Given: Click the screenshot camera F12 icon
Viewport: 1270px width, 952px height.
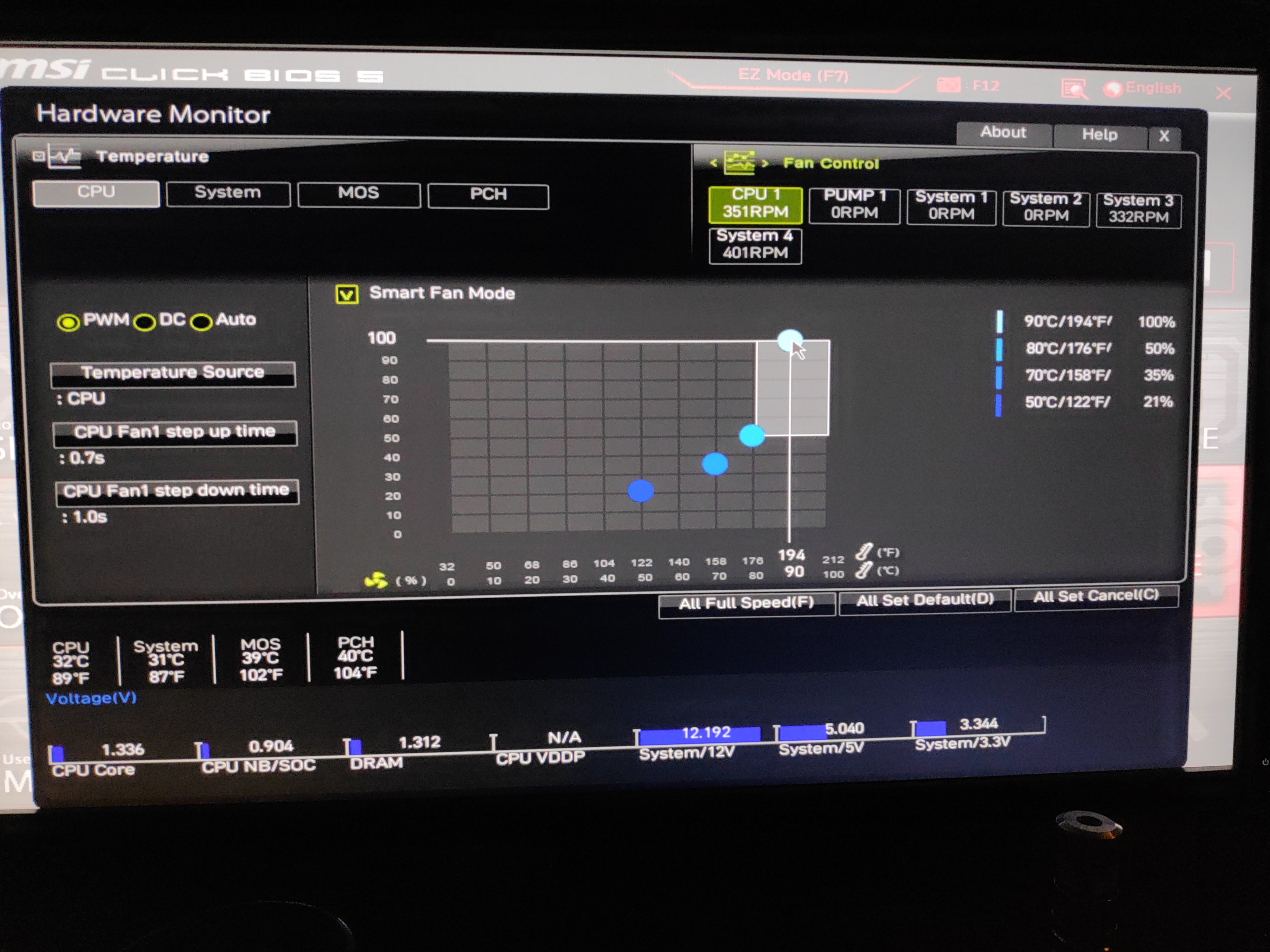Looking at the screenshot, I should point(949,86).
